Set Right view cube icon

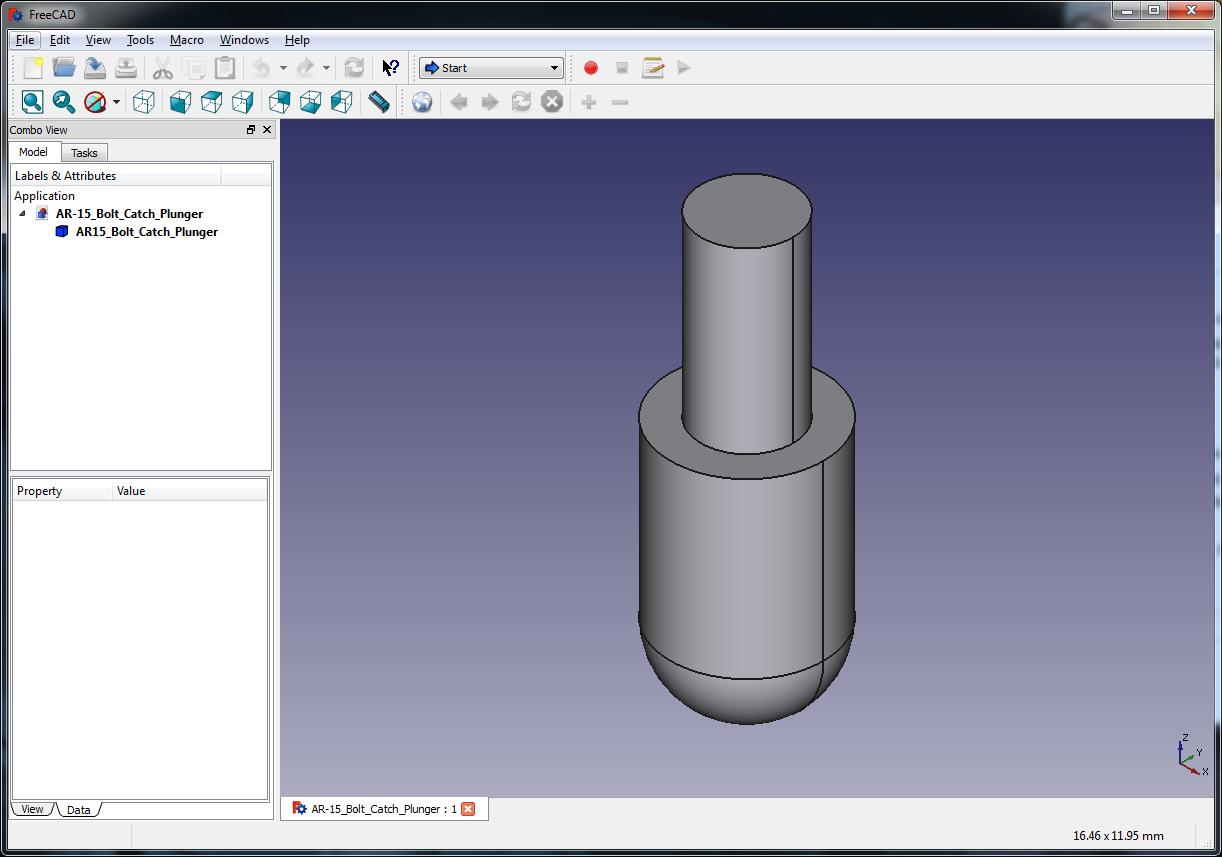(x=243, y=102)
